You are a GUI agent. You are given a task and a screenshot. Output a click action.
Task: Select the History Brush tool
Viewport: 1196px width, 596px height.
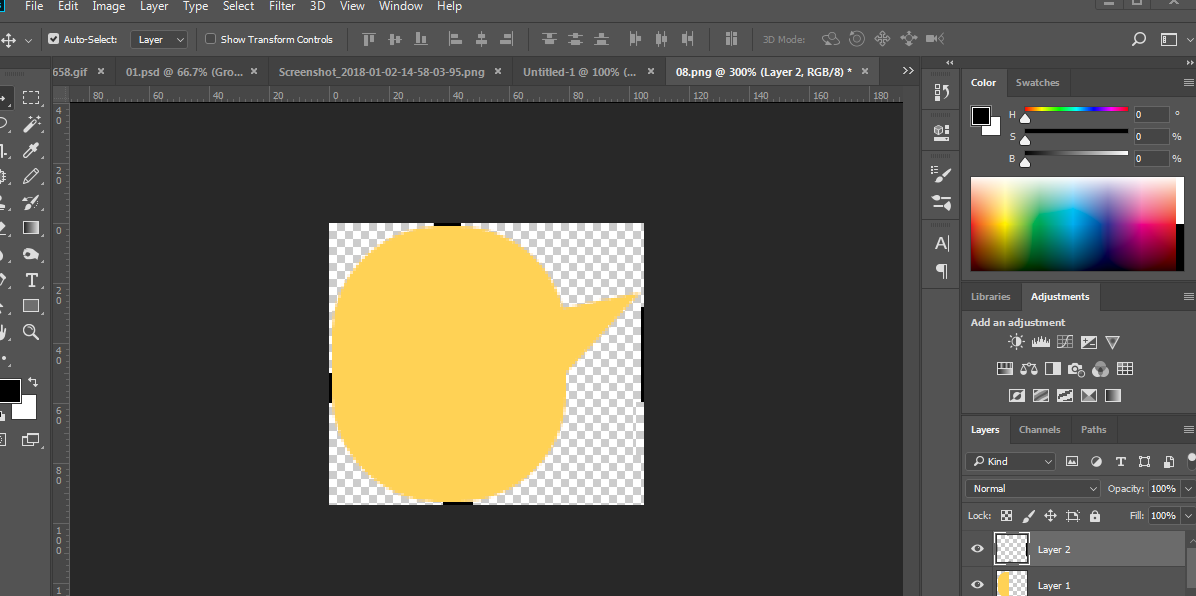[31, 202]
